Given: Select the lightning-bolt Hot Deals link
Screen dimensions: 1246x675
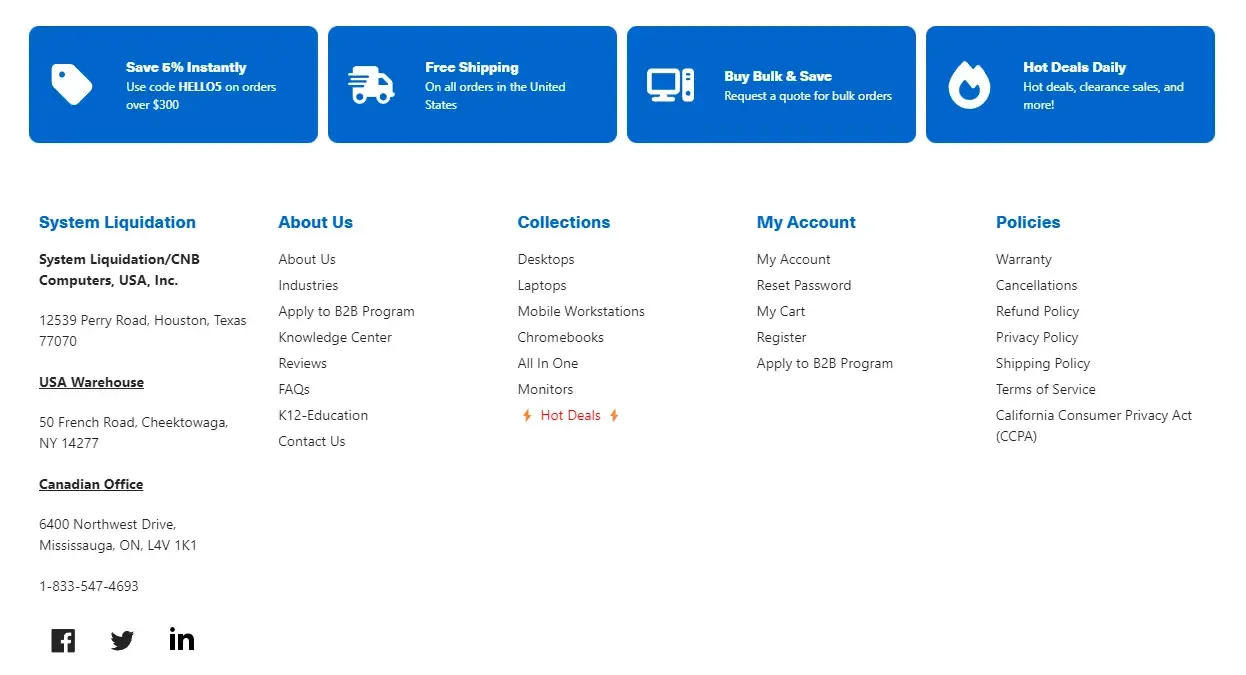Looking at the screenshot, I should pos(569,415).
